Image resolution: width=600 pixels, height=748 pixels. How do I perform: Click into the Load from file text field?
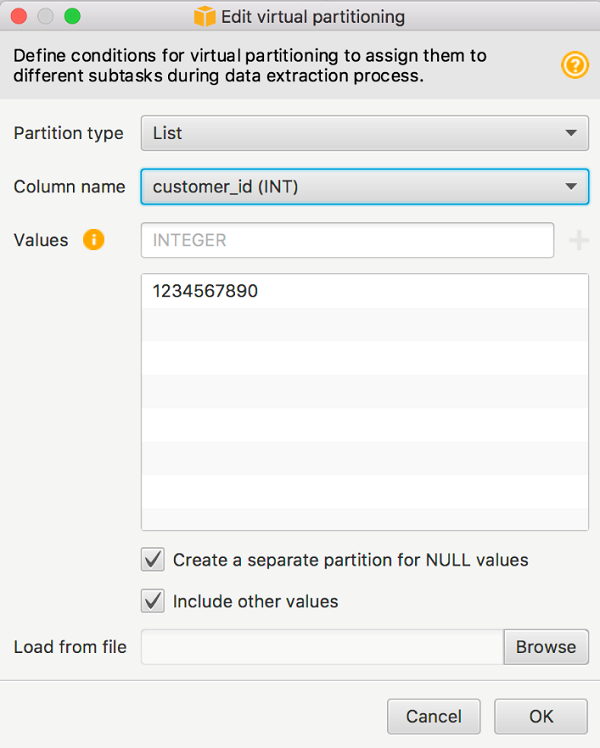pyautogui.click(x=322, y=647)
